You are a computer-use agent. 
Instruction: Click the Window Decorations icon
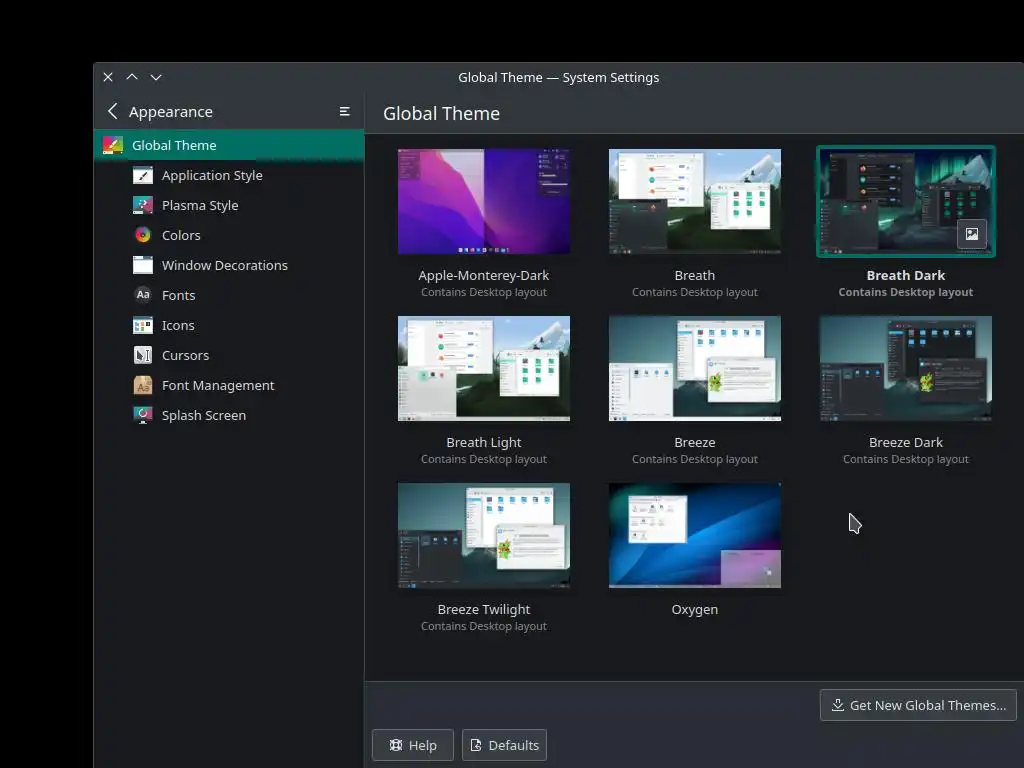pos(142,265)
